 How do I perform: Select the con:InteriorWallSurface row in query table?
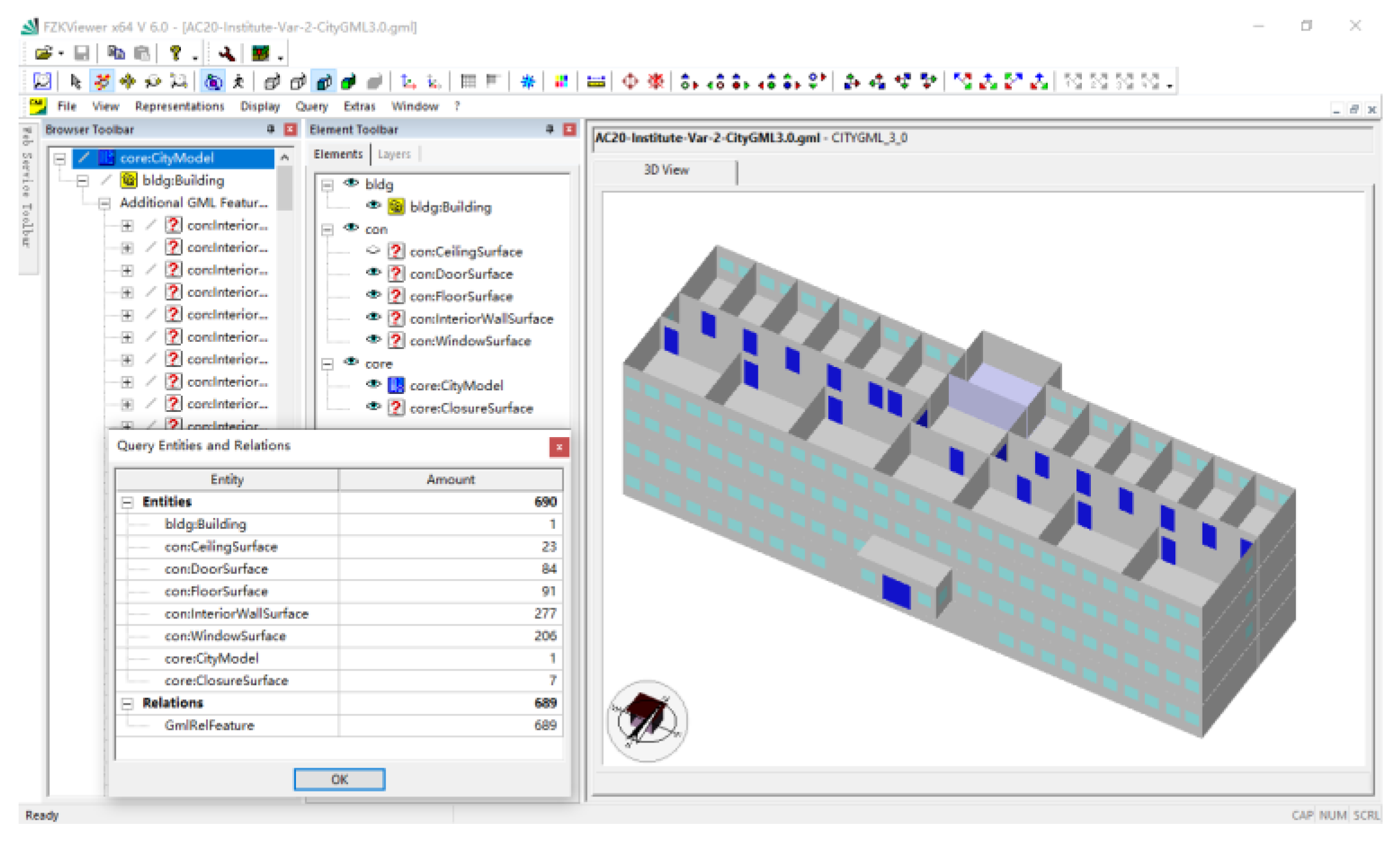coord(339,614)
